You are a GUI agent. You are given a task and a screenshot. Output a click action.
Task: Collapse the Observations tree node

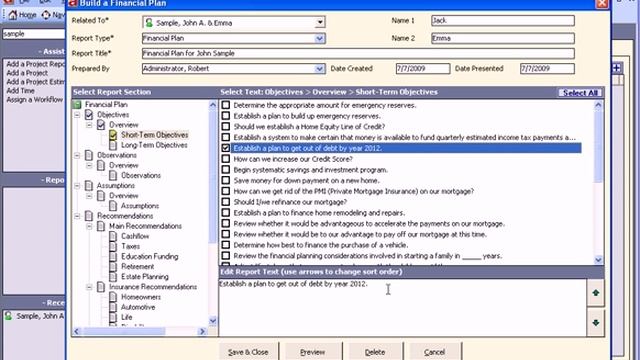[x=77, y=155]
